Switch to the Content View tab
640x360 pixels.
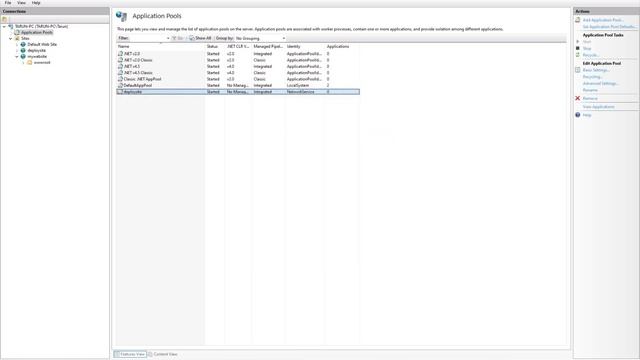pyautogui.click(x=162, y=354)
